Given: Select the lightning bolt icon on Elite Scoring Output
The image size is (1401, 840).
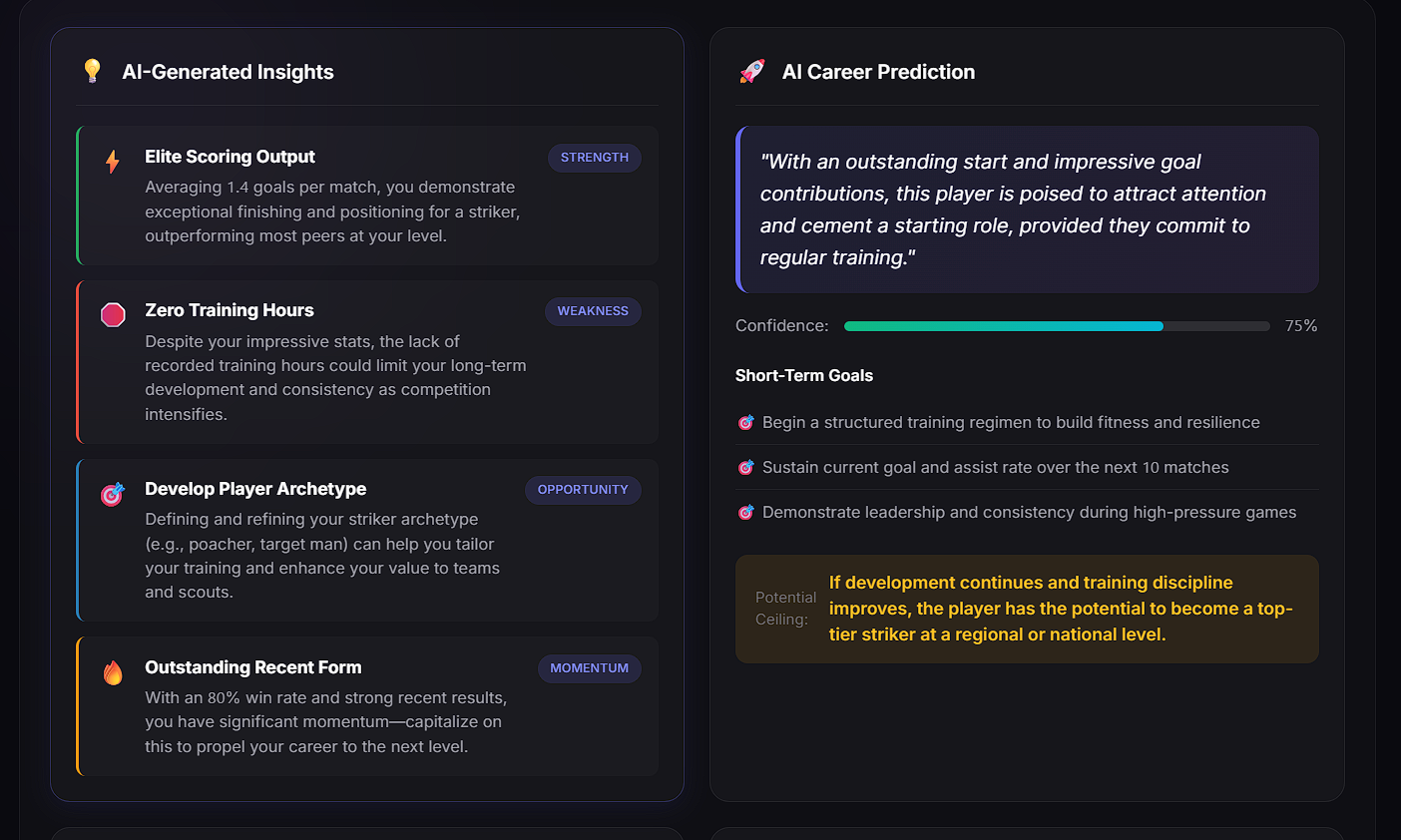Looking at the screenshot, I should [x=113, y=158].
